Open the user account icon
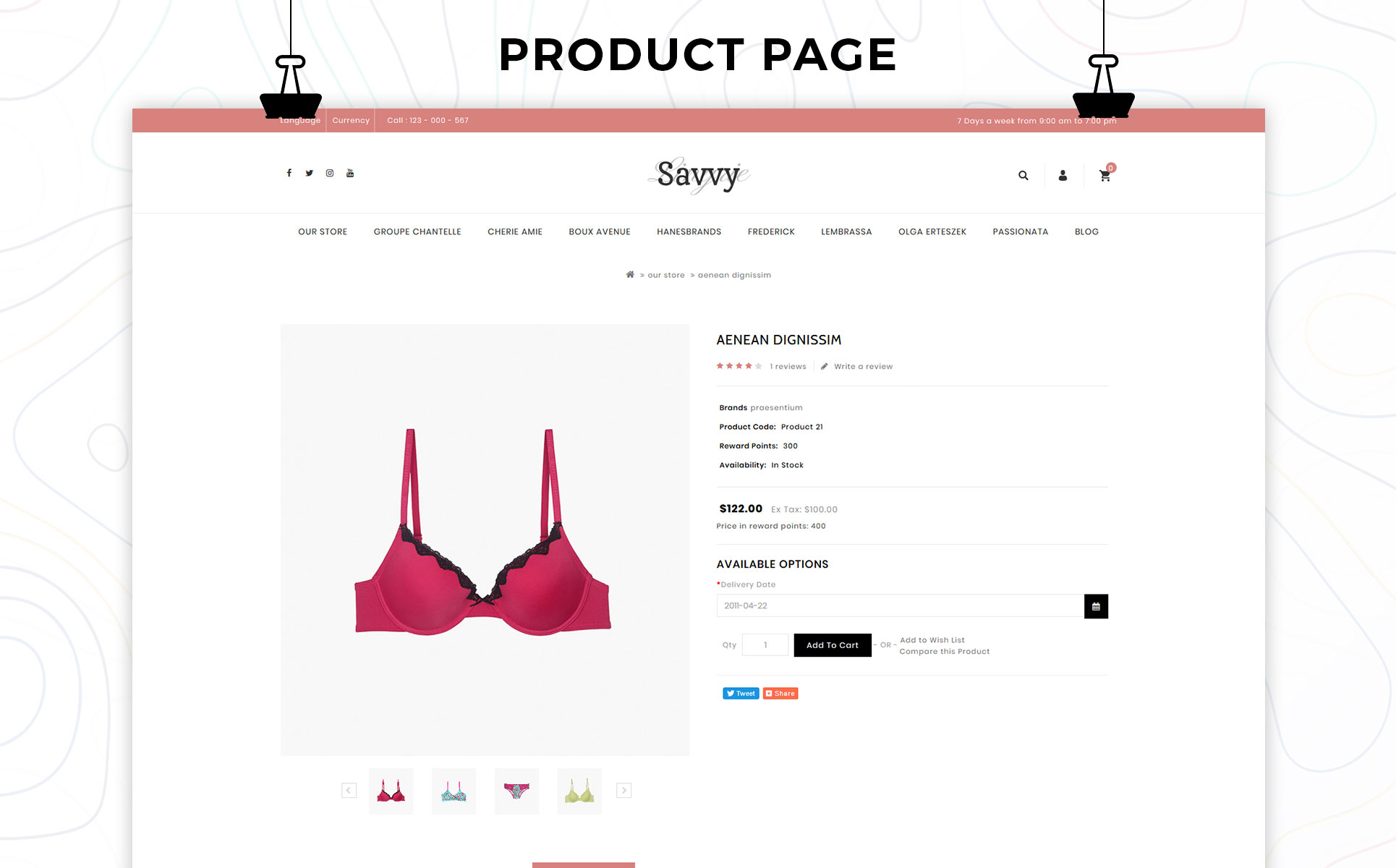 [1063, 175]
